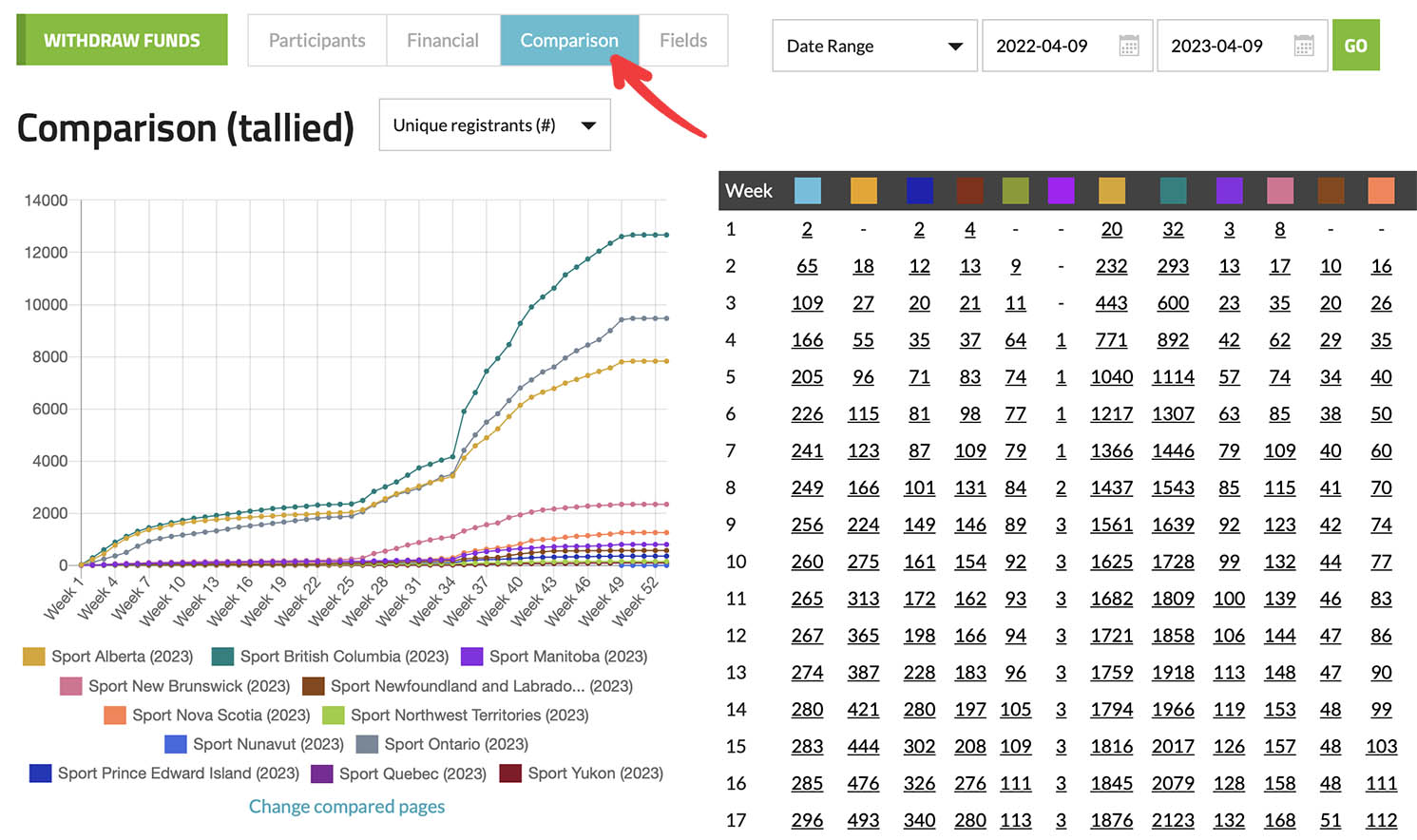
Task: Expand the Unique registrants (#) dropdown
Action: [494, 125]
